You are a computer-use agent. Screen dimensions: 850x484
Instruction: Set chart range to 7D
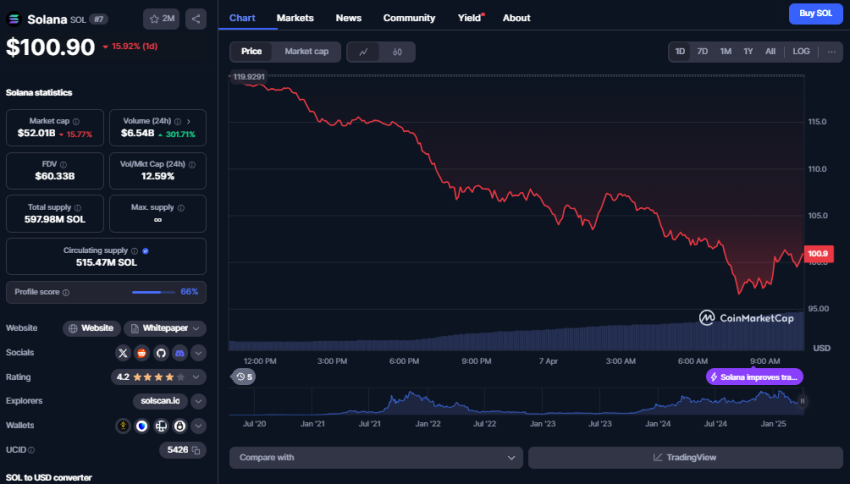(703, 51)
